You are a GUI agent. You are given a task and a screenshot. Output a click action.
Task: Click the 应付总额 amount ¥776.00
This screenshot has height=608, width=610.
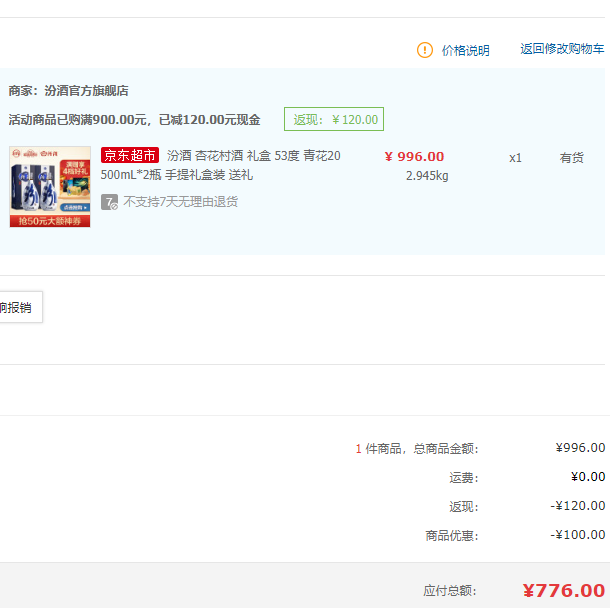click(564, 590)
